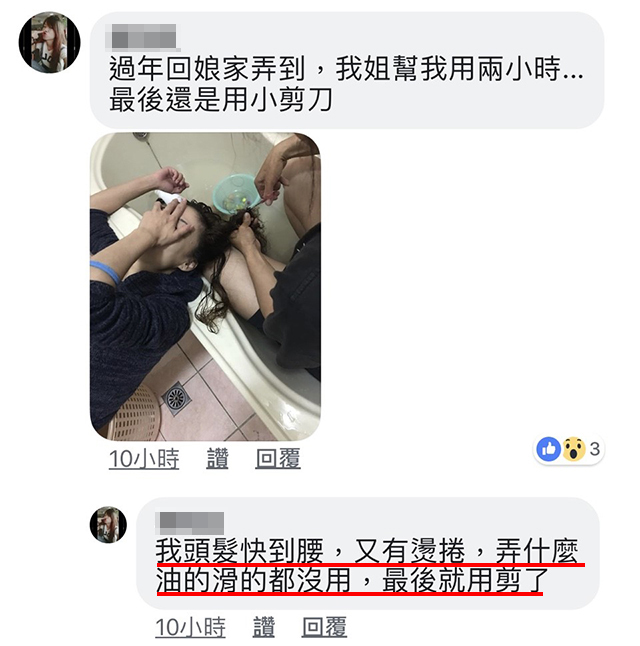Click the underlined line starting 我頭髮快到腰
The width and height of the screenshot is (640, 646).
(367, 550)
